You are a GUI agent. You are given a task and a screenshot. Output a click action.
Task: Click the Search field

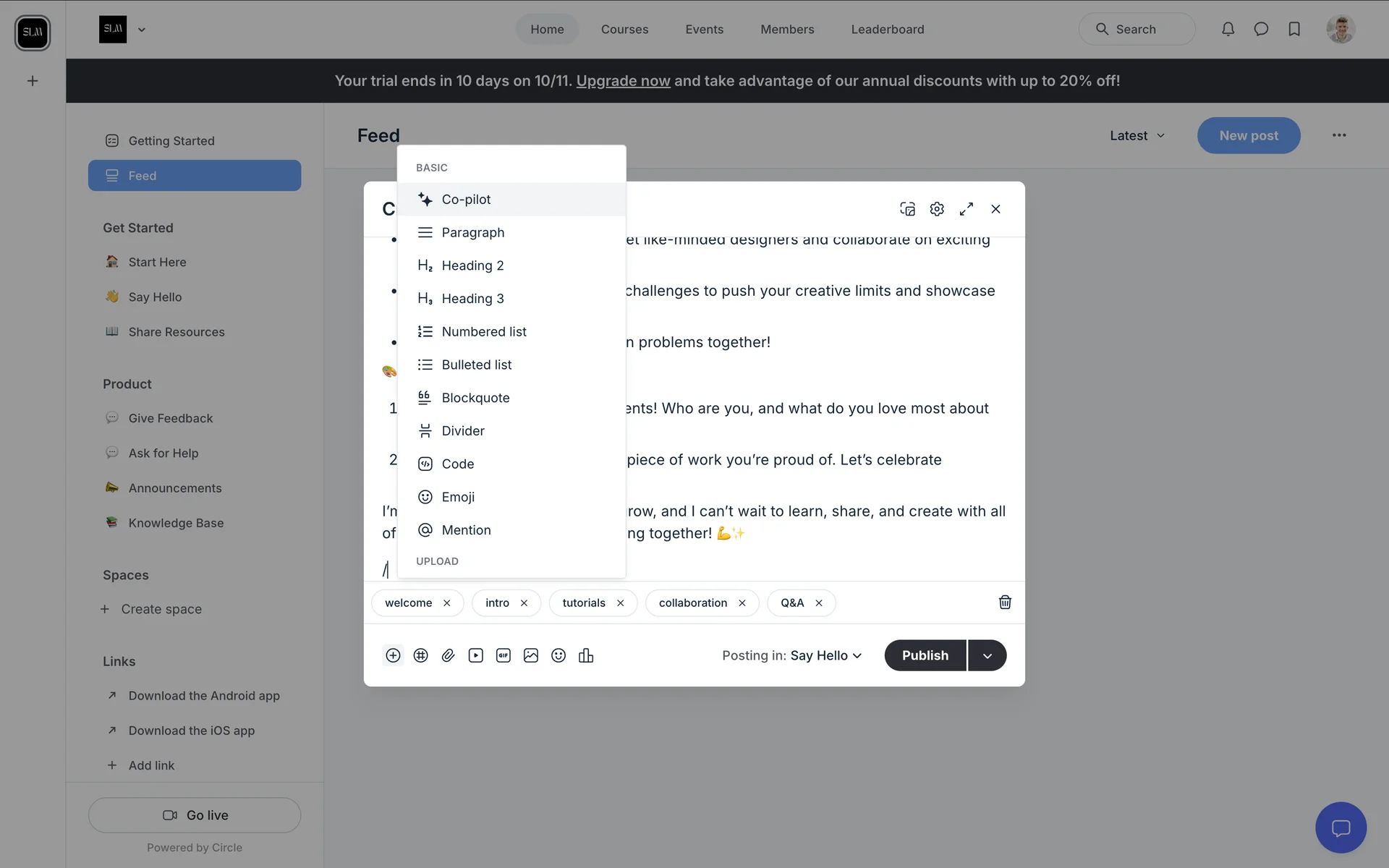tap(1137, 30)
